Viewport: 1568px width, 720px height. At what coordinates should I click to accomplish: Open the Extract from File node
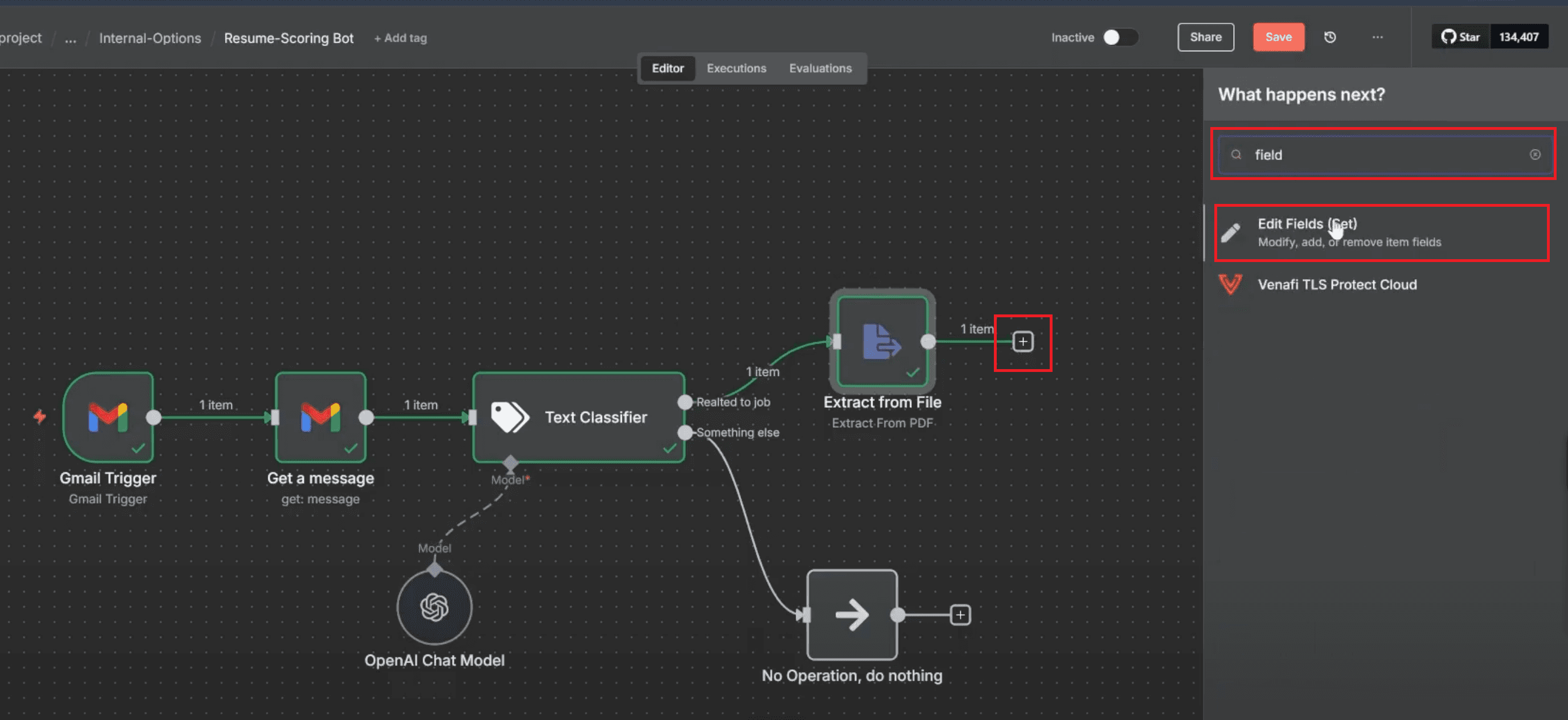pyautogui.click(x=883, y=341)
